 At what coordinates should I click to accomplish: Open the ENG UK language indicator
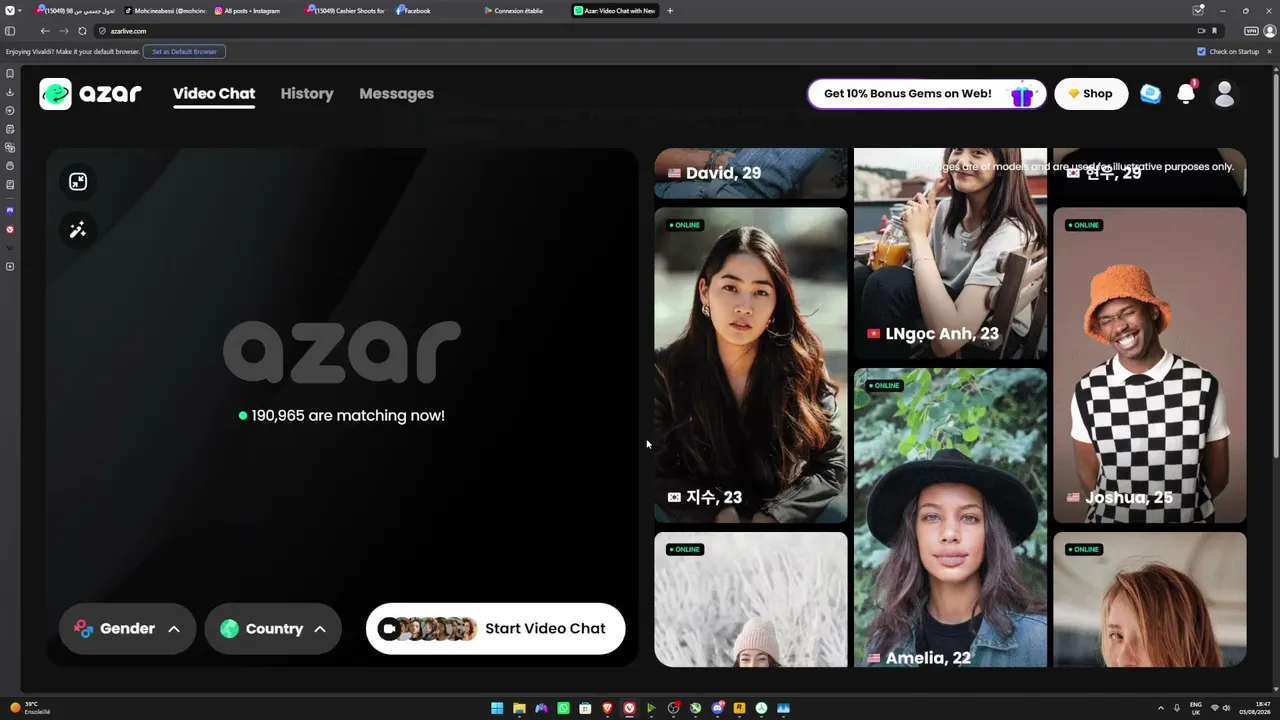[x=1195, y=708]
